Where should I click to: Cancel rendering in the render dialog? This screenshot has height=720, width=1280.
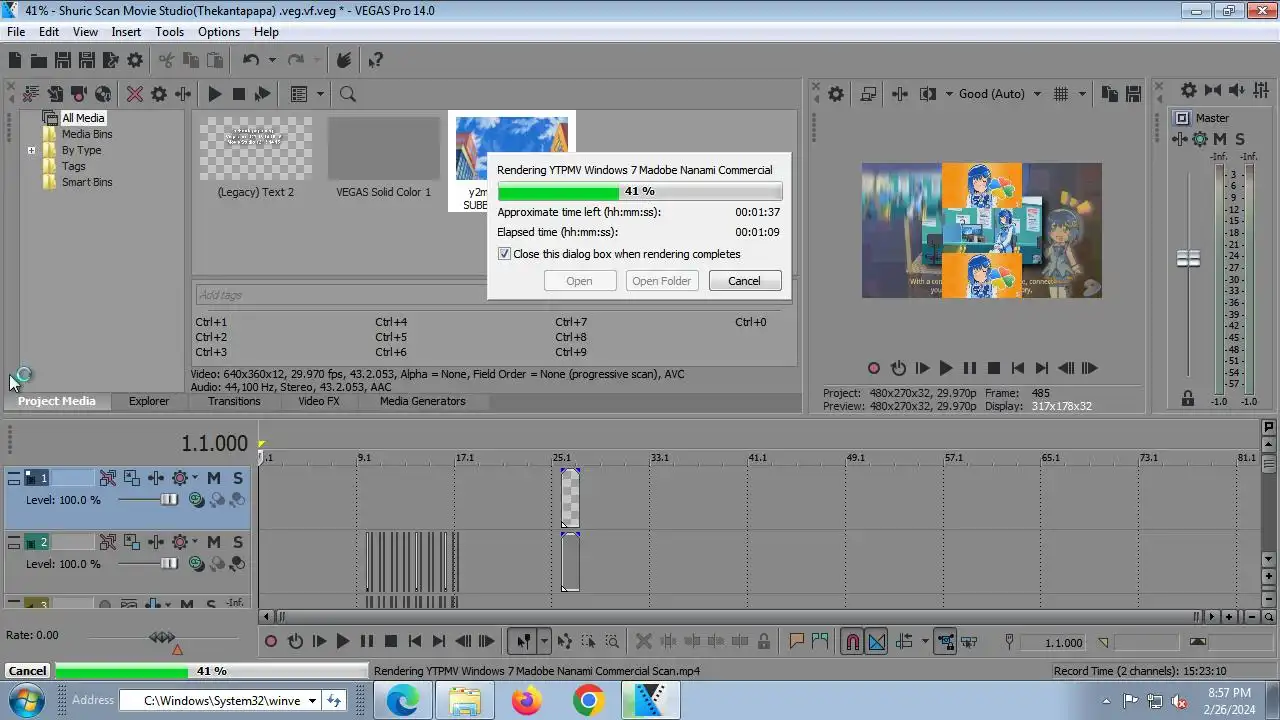coord(744,281)
